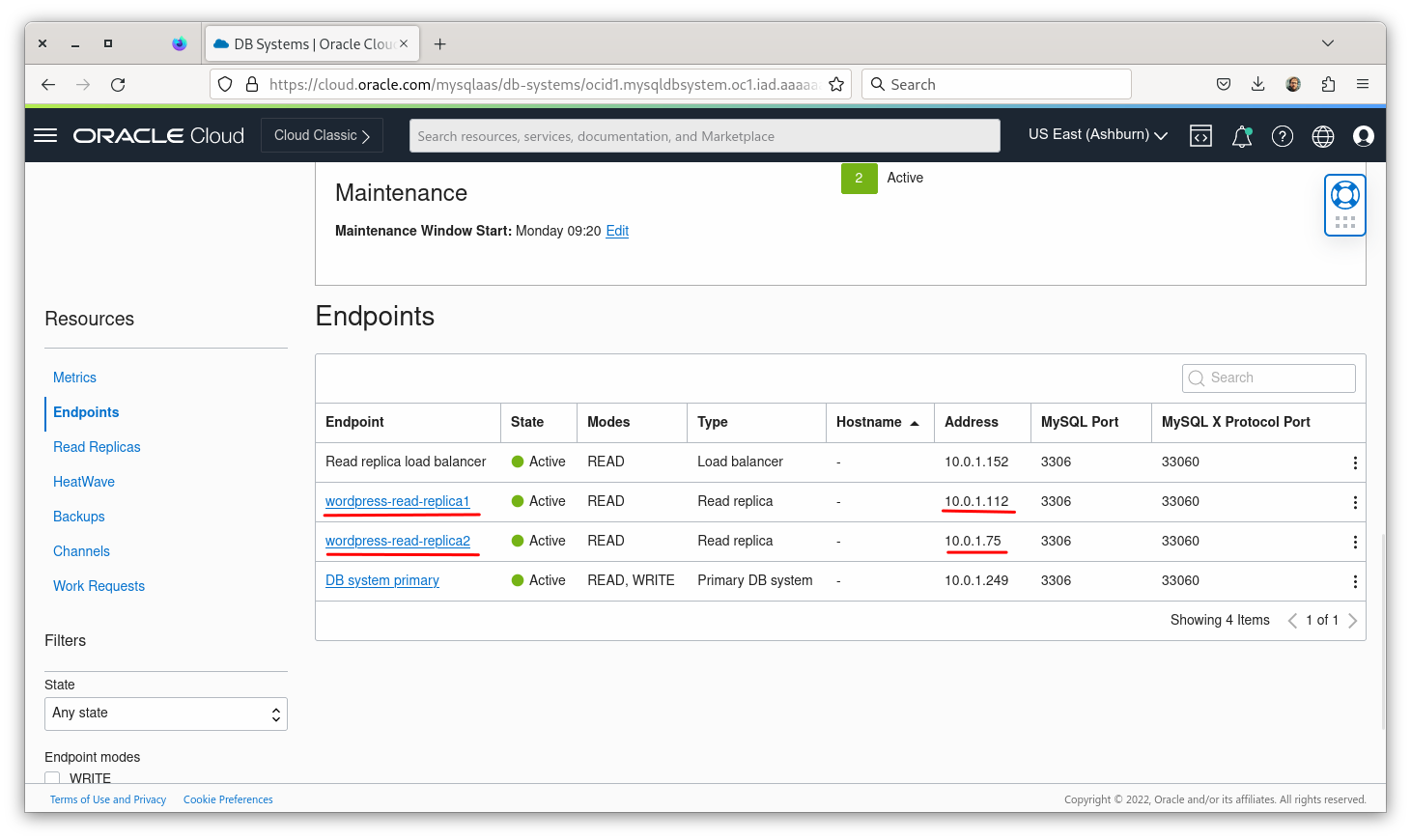Bookmark this page via the star icon
Viewport: 1411px width, 840px height.
click(x=836, y=84)
